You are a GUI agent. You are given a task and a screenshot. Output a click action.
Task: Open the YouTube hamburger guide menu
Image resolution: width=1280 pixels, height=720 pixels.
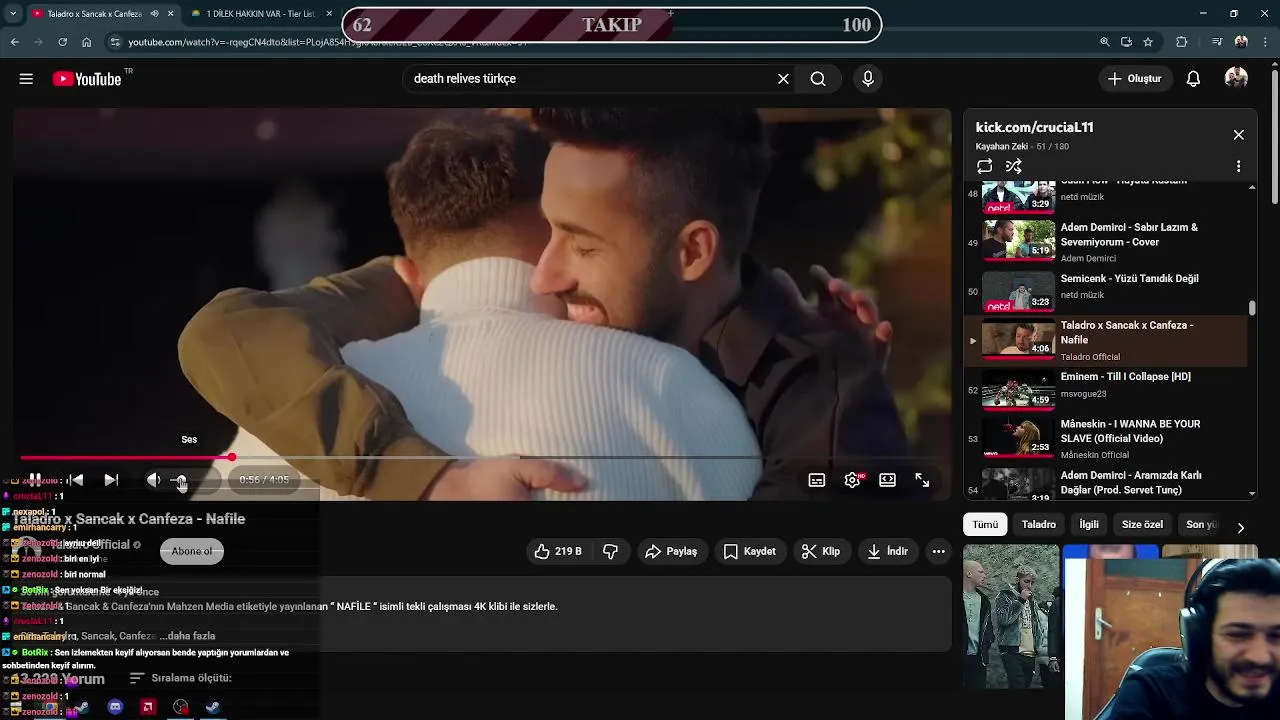coord(26,79)
